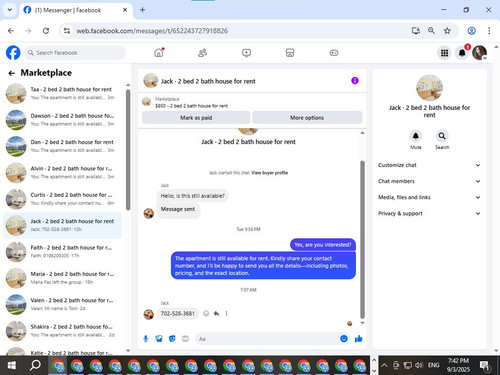Click the Search Facebook field
The width and height of the screenshot is (500, 375).
click(x=75, y=53)
